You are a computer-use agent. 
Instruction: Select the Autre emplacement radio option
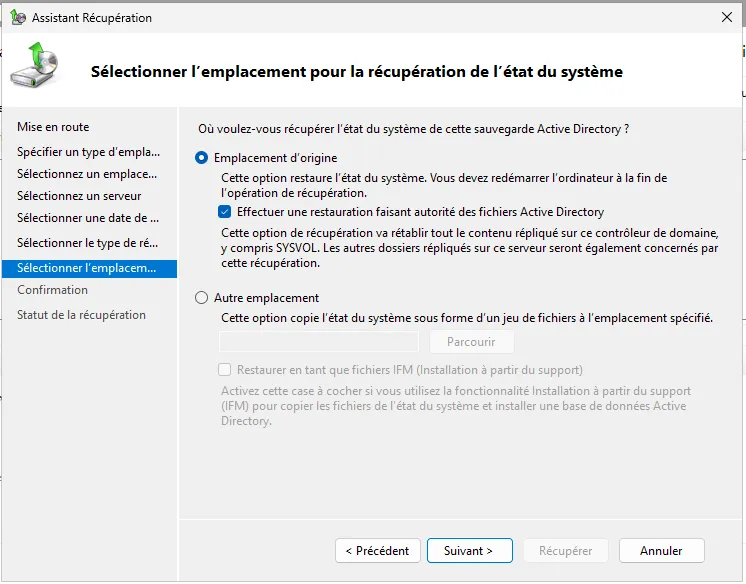tap(202, 298)
